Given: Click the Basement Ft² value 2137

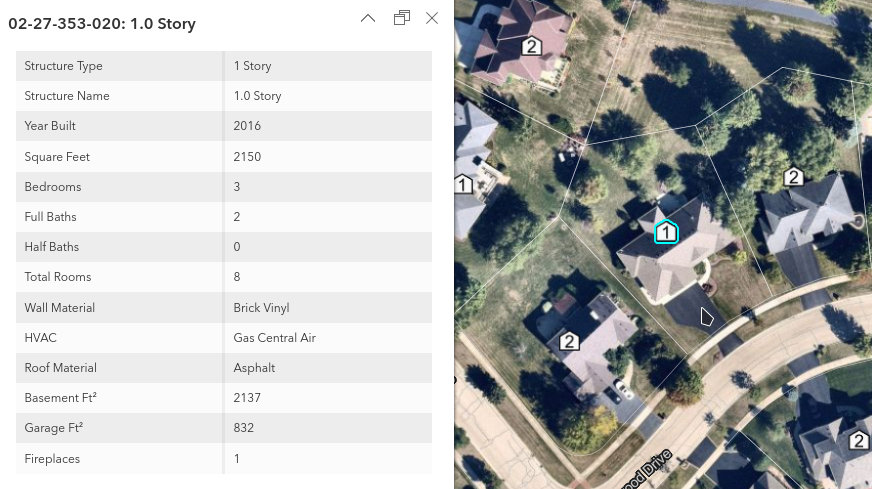Looking at the screenshot, I should coord(247,398).
